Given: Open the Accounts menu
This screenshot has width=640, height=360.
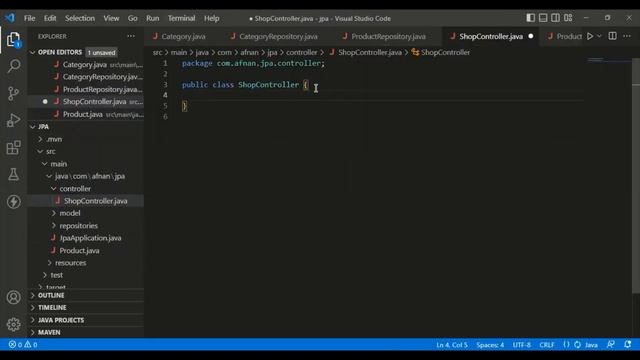Looking at the screenshot, I should 13,297.
